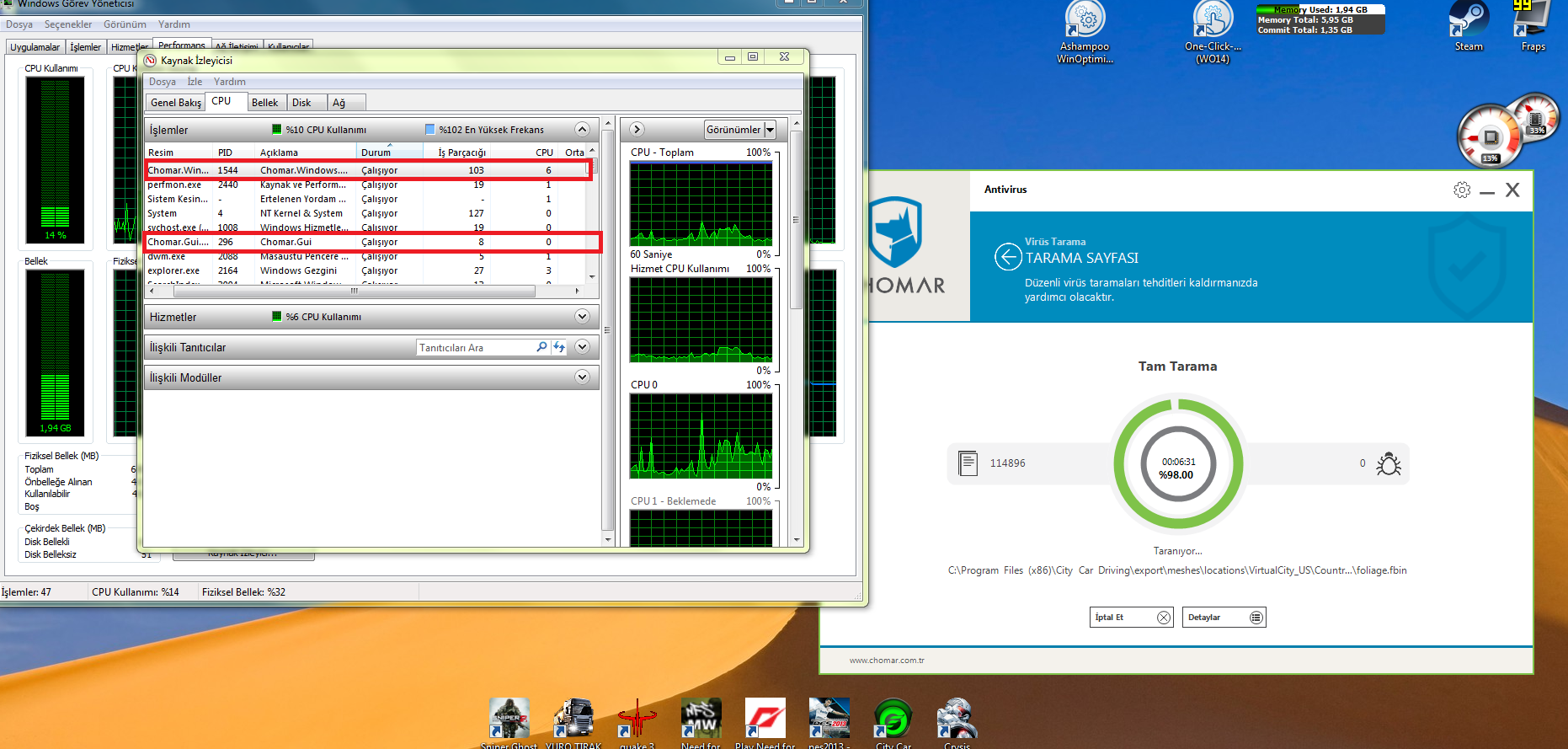Click the Kaynak İzleyicisi title bar icon
The width and height of the screenshot is (1568, 749).
[x=151, y=61]
